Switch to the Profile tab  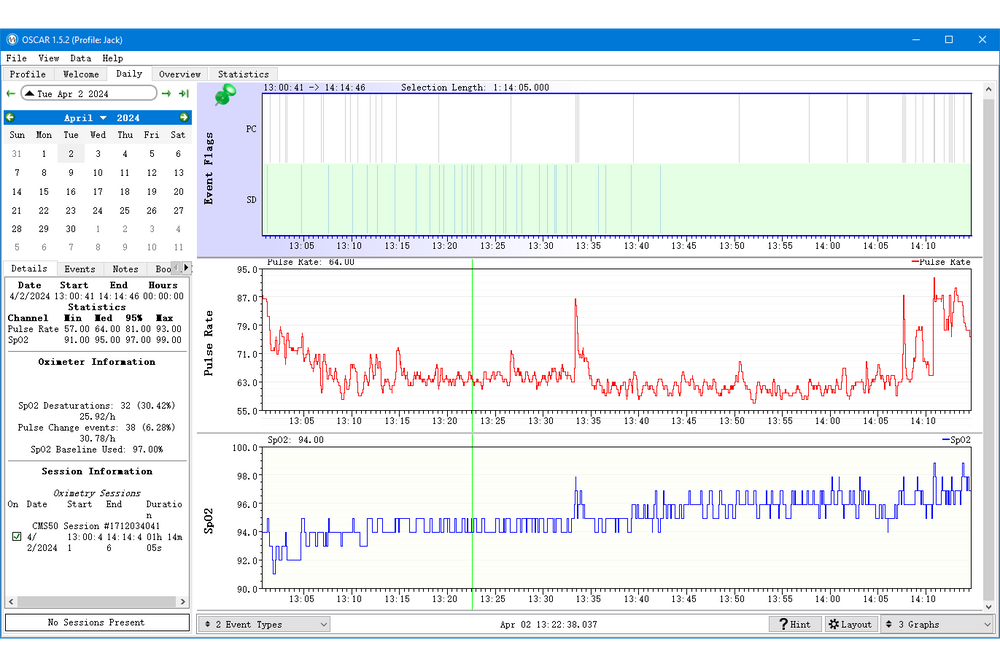(27, 75)
